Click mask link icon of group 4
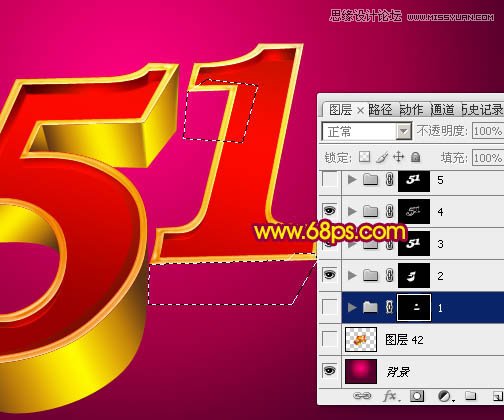This screenshot has width=504, height=420. [x=389, y=211]
